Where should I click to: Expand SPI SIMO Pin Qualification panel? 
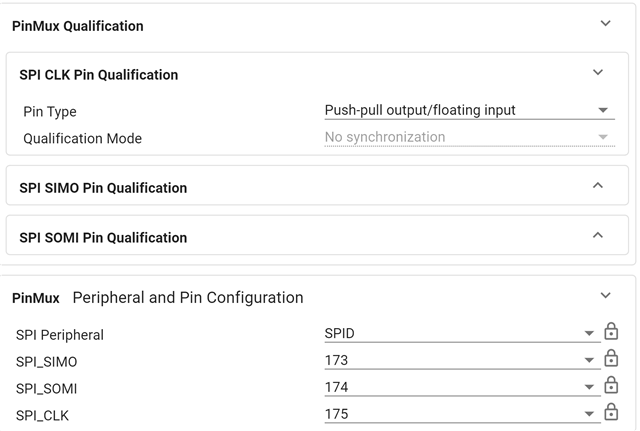pos(598,186)
